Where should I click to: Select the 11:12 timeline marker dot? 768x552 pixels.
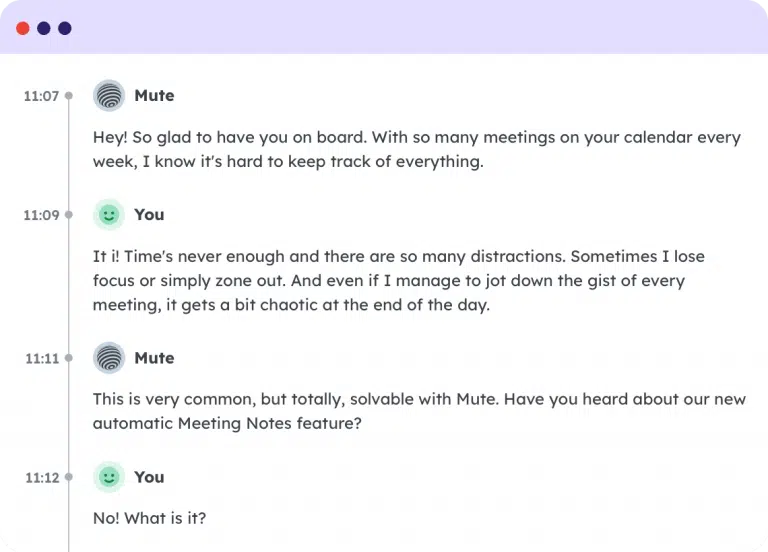tap(69, 477)
